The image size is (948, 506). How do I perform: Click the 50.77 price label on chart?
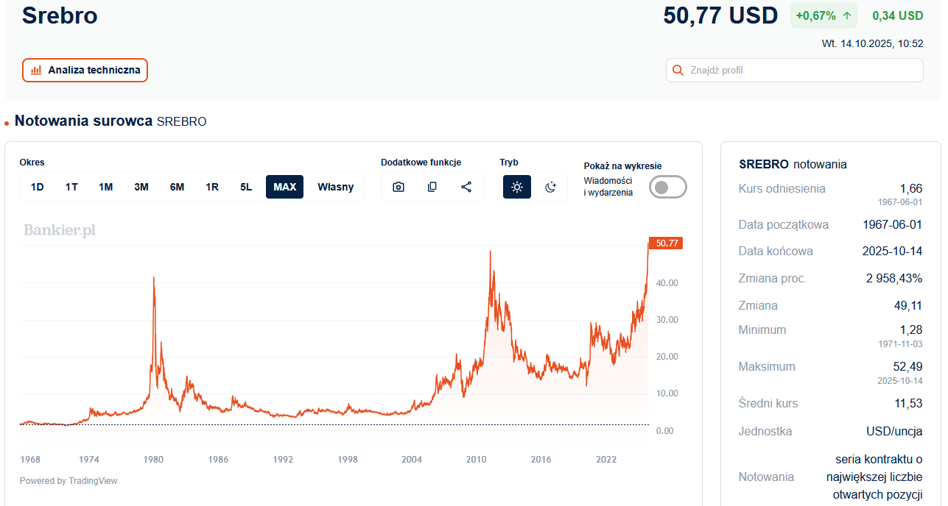(x=666, y=243)
